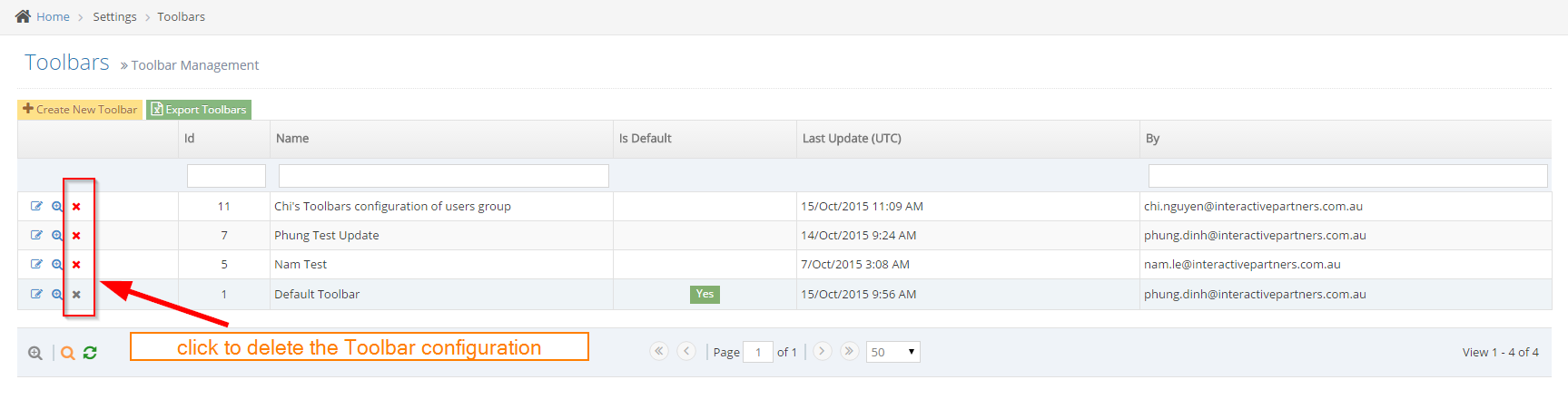Edit the Default Toolbar row
The width and height of the screenshot is (1568, 409).
click(36, 294)
